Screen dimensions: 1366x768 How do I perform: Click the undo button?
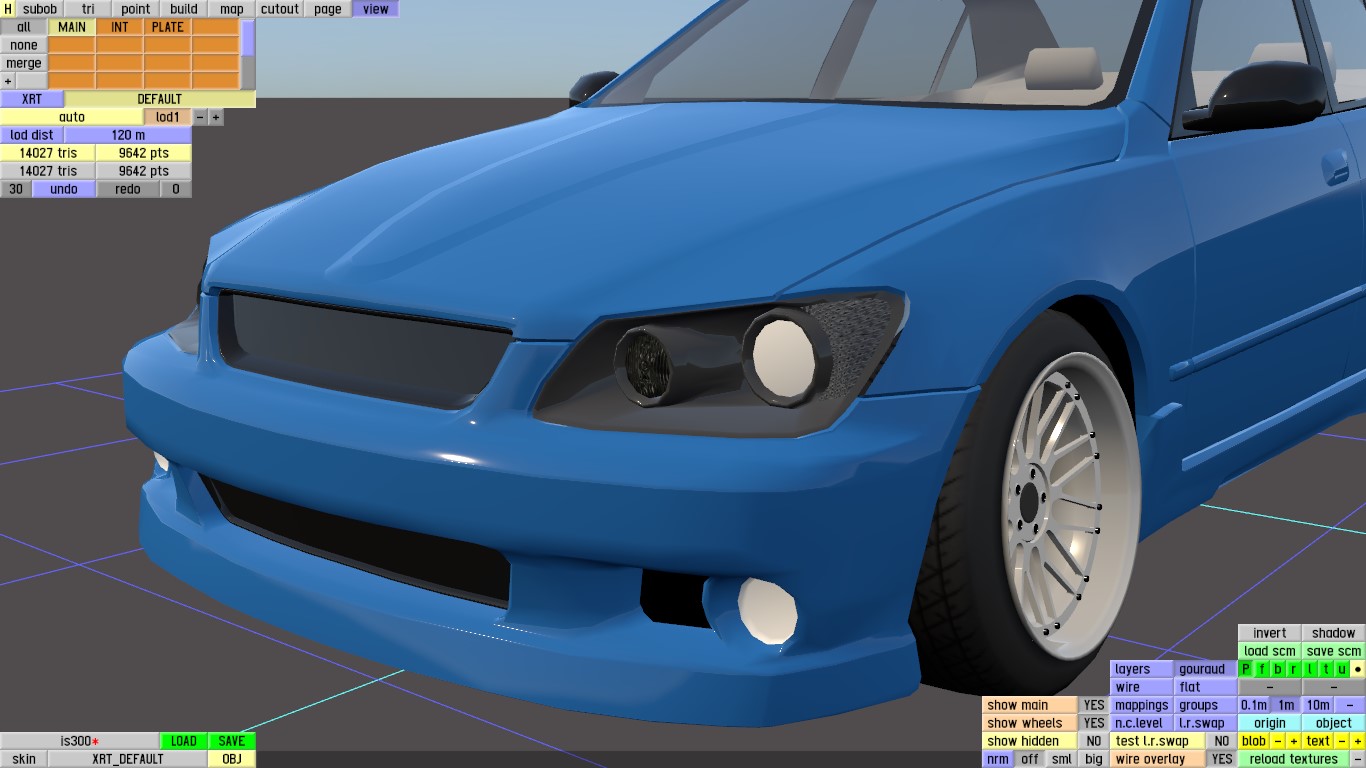[x=64, y=189]
